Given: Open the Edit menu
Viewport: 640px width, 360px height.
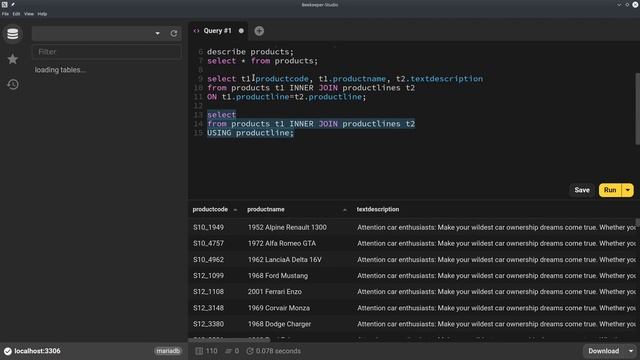Looking at the screenshot, I should [16, 14].
